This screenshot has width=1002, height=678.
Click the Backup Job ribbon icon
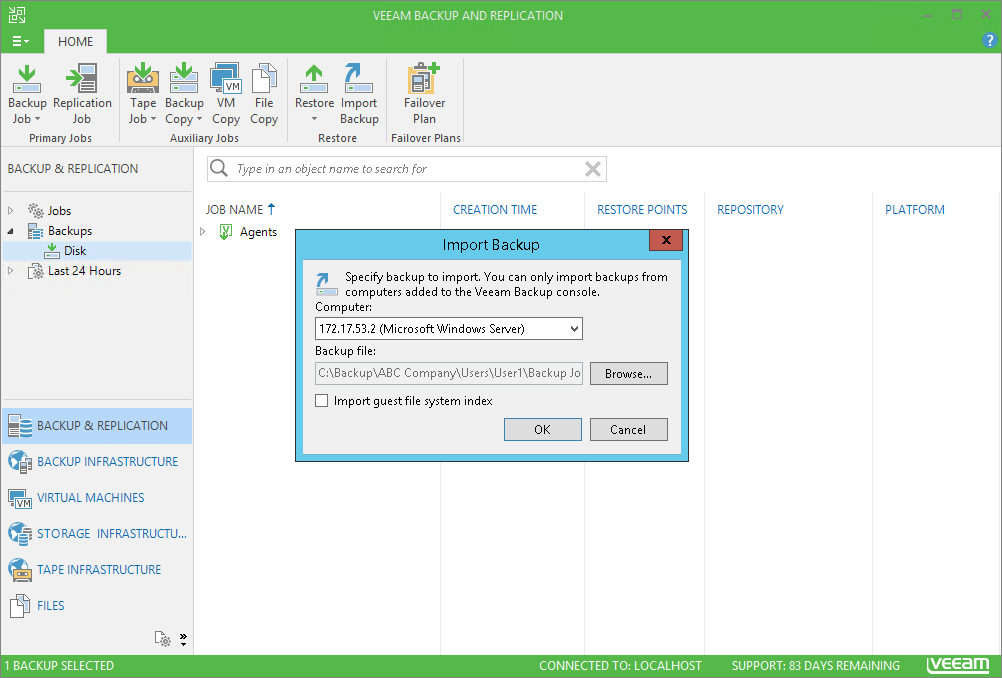point(27,79)
